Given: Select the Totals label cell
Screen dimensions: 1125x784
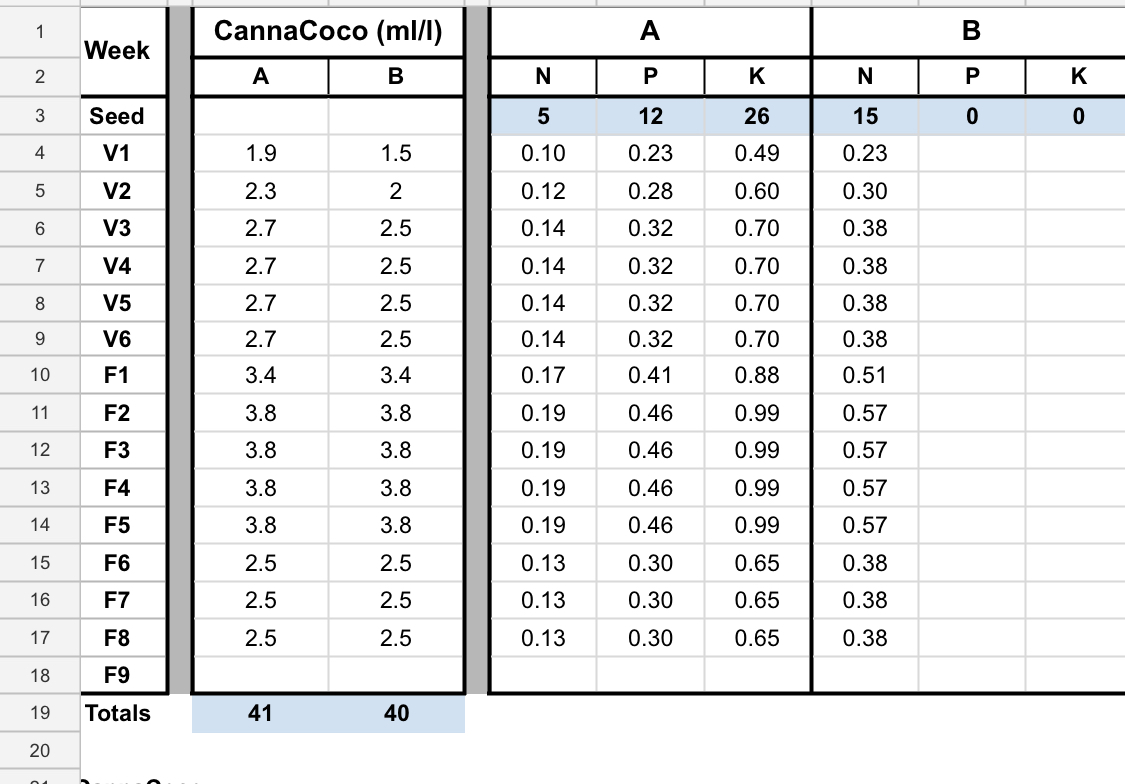Looking at the screenshot, I should (118, 713).
